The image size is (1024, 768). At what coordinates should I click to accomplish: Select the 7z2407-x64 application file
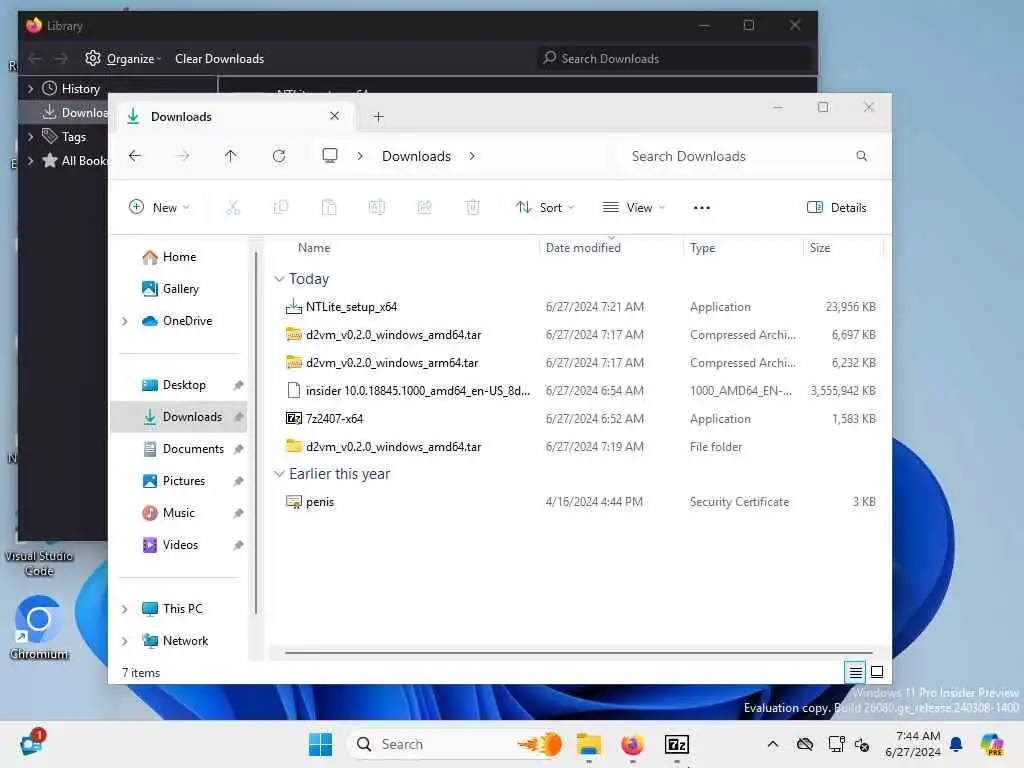(580, 419)
